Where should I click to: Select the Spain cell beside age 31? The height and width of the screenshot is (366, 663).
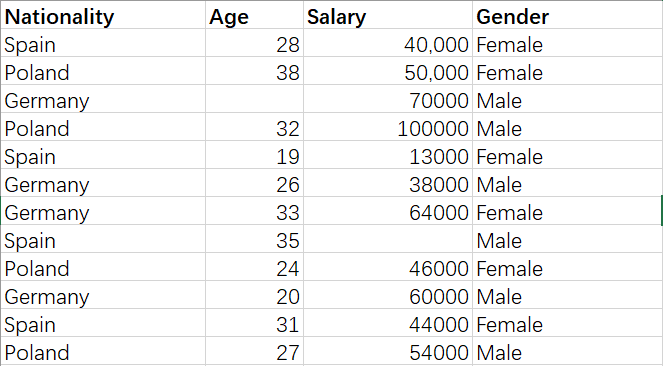coord(103,323)
